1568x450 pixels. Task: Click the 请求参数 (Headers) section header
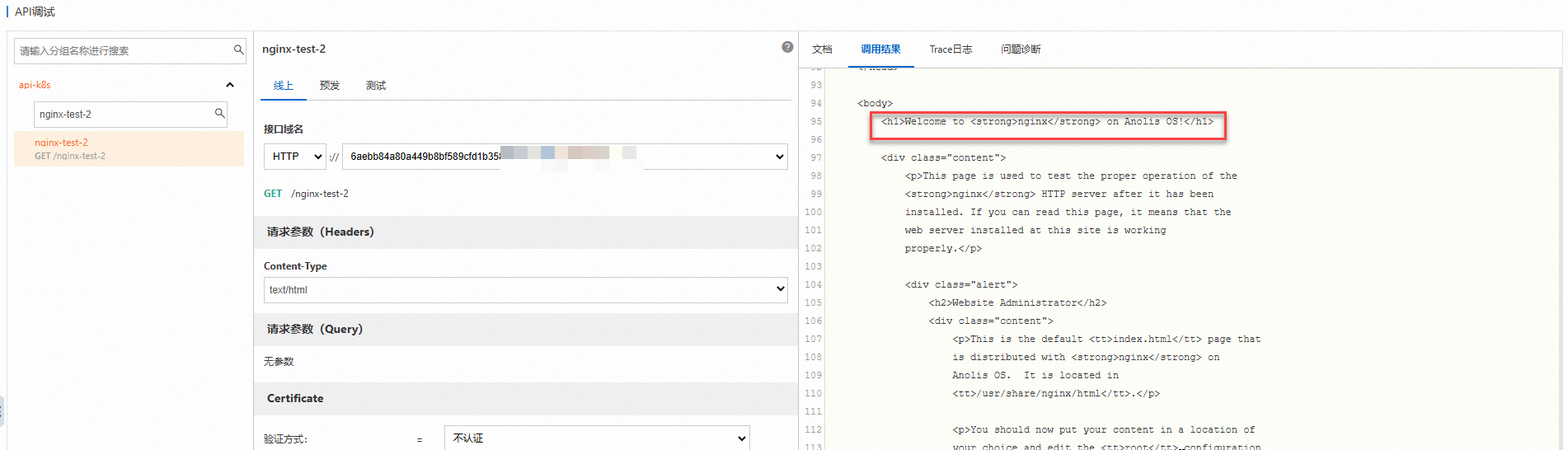(526, 232)
